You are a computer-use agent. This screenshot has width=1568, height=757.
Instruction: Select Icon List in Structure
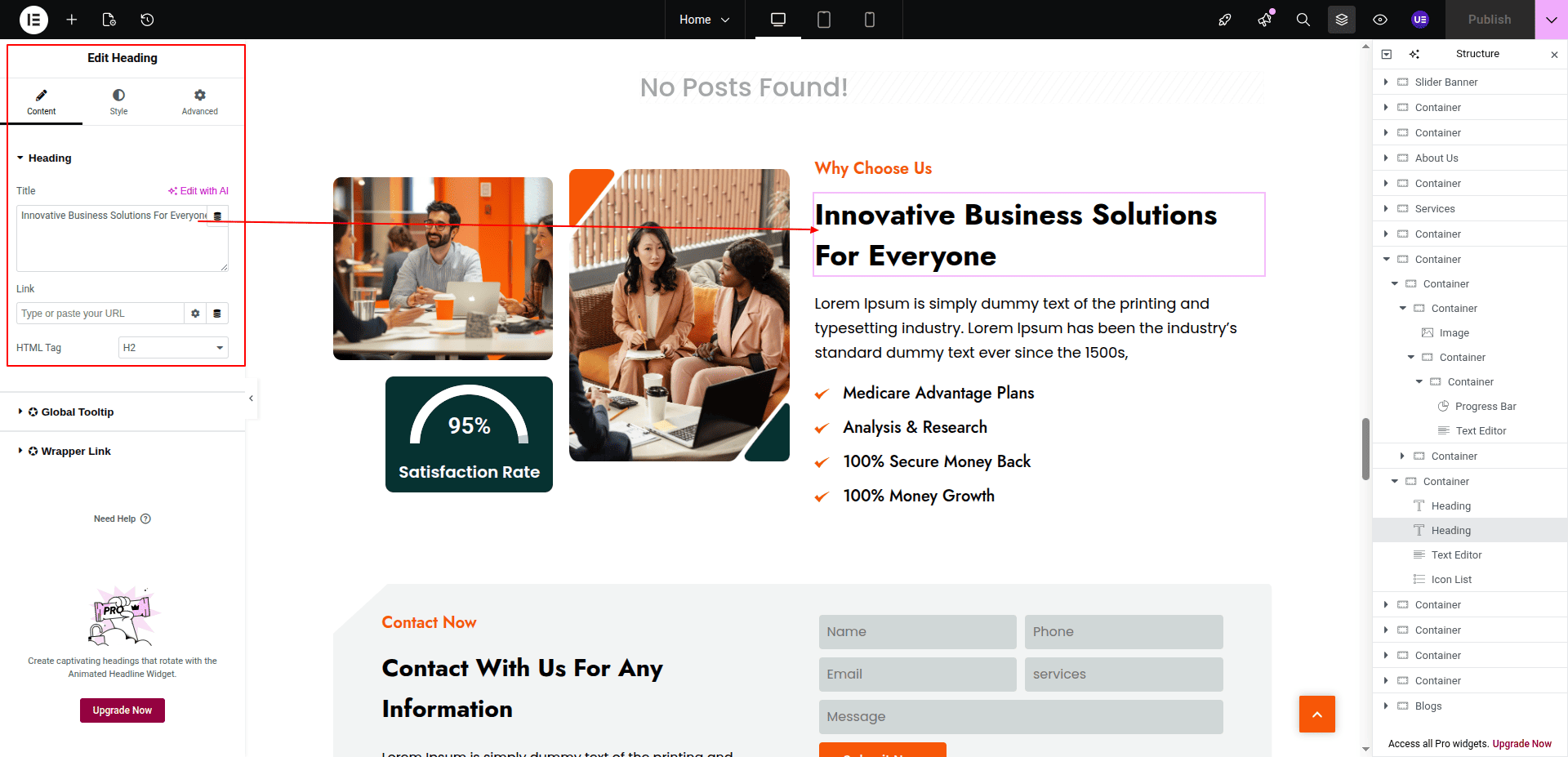(1451, 580)
